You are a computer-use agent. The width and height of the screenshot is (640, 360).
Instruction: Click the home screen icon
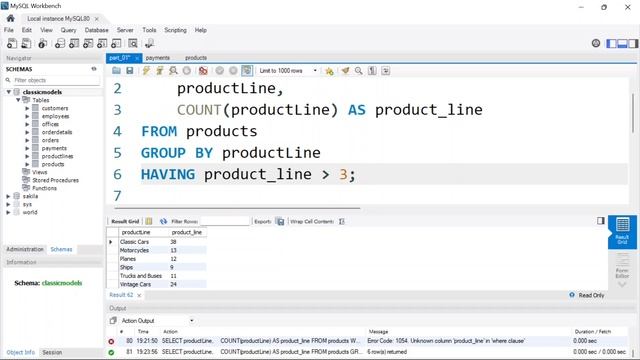[11, 18]
